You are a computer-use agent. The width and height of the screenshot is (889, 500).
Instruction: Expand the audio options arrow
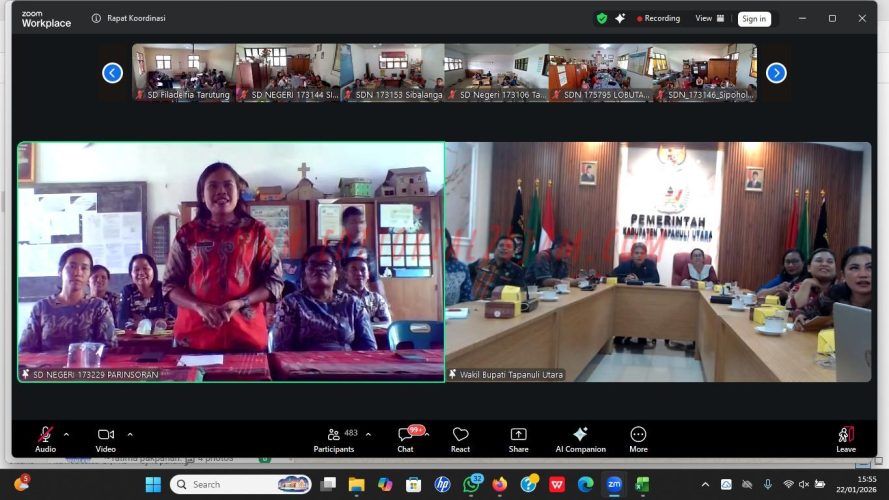pyautogui.click(x=67, y=434)
